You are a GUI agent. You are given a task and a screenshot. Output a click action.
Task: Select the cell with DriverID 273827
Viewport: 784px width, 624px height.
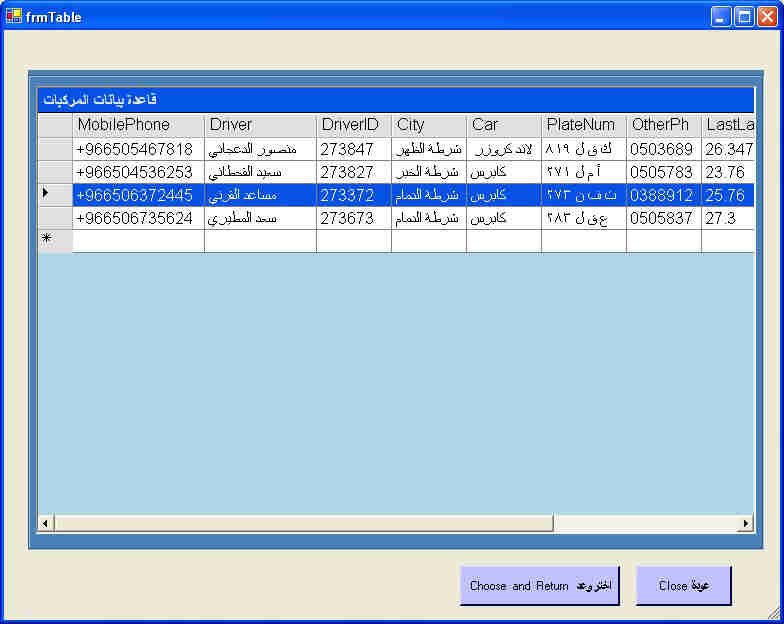pos(353,172)
